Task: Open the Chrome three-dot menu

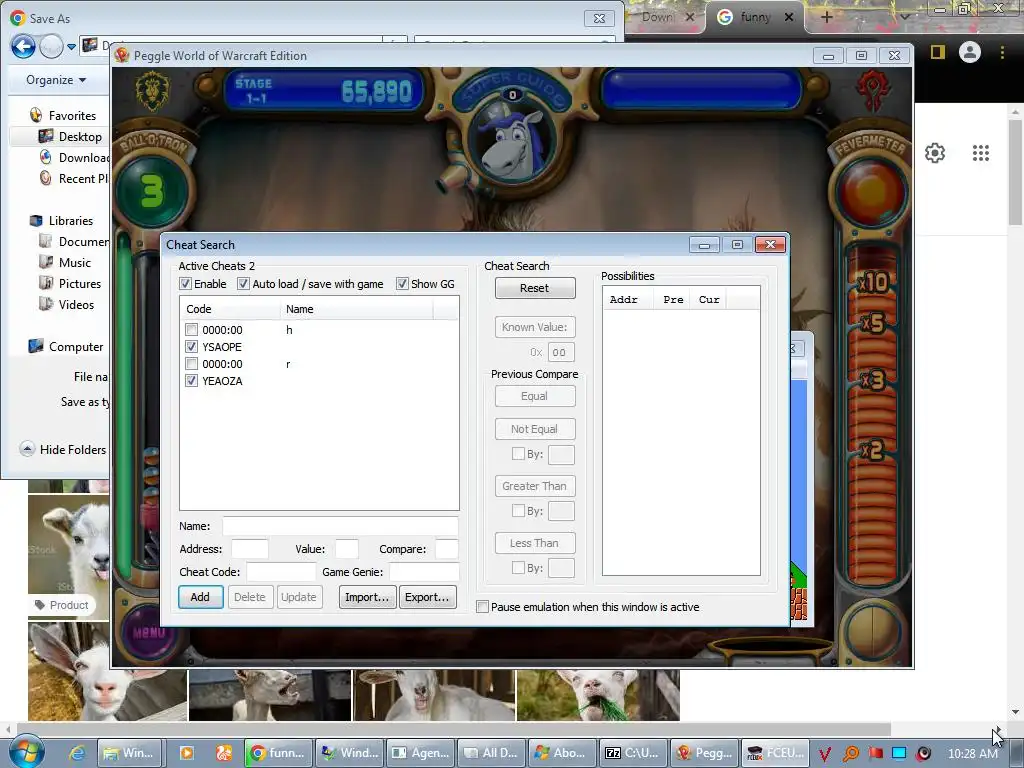Action: (x=1002, y=52)
